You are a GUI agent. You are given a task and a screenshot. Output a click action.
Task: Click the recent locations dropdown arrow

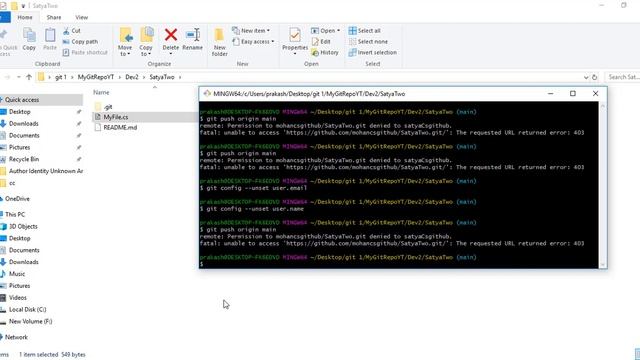[x=18, y=77]
